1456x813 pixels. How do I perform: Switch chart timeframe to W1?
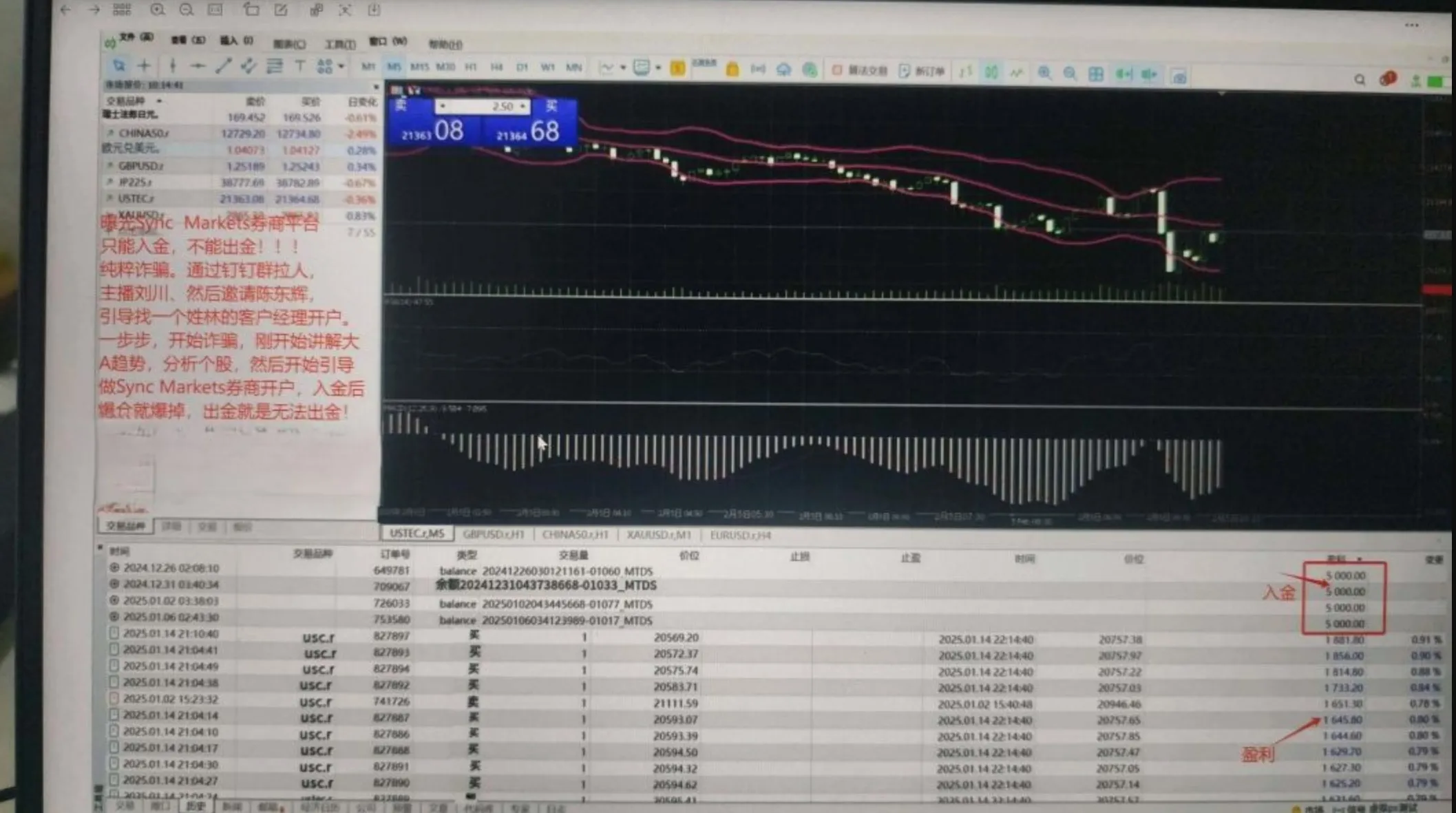point(547,67)
